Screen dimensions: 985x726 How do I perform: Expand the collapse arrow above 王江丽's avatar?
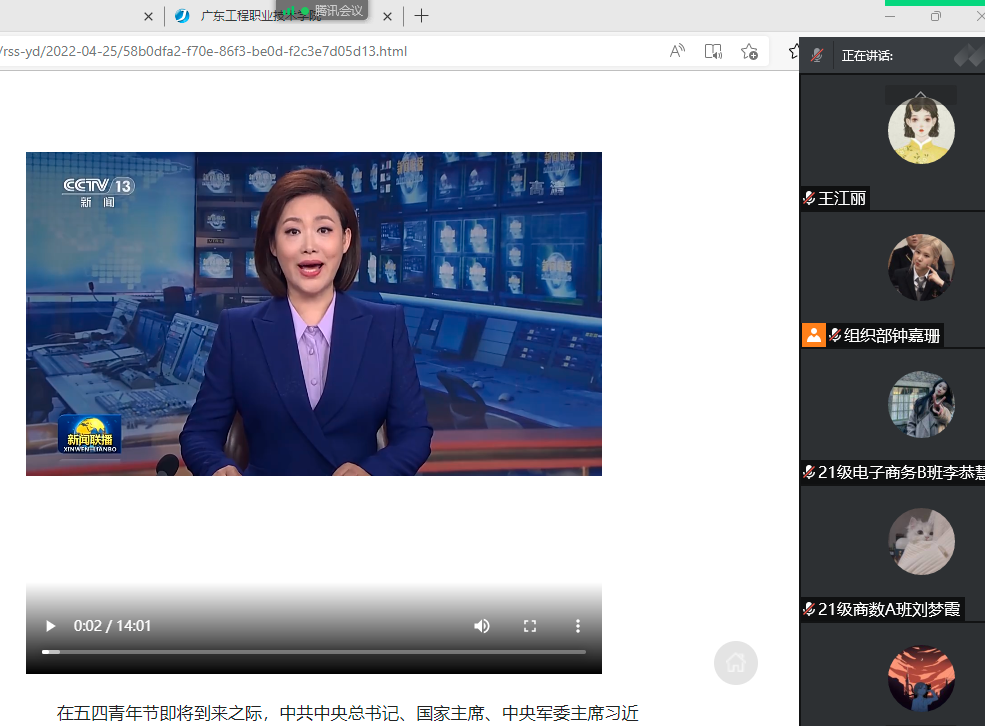[921, 95]
